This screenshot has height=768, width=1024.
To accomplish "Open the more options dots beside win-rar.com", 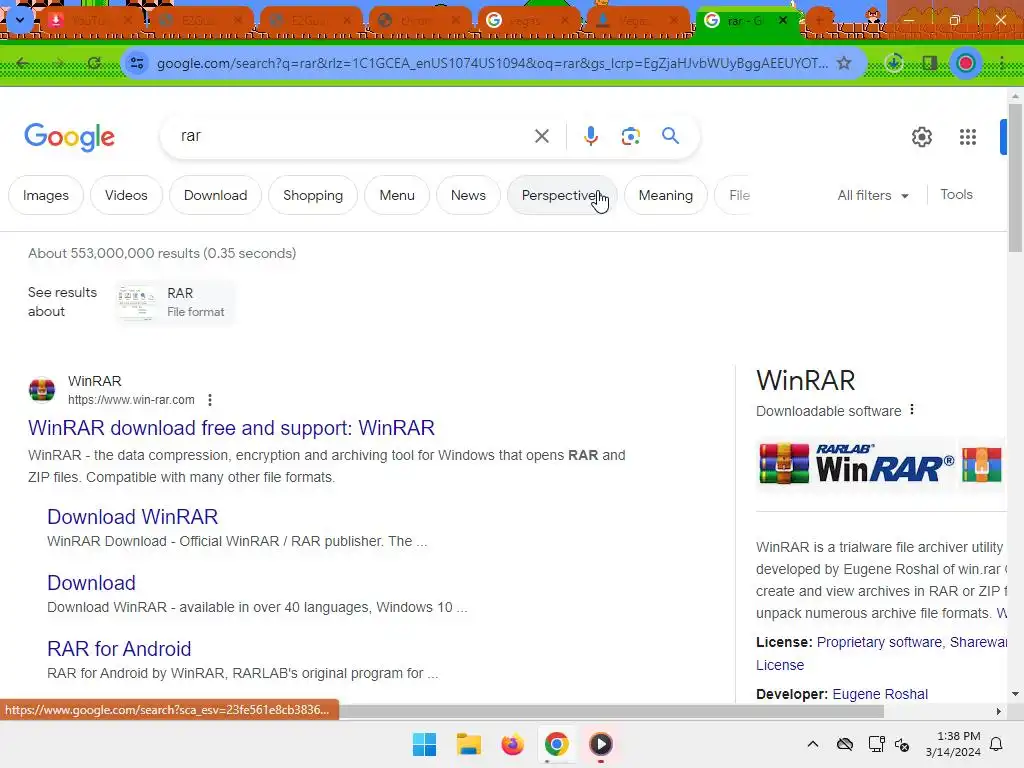I will (x=210, y=400).
